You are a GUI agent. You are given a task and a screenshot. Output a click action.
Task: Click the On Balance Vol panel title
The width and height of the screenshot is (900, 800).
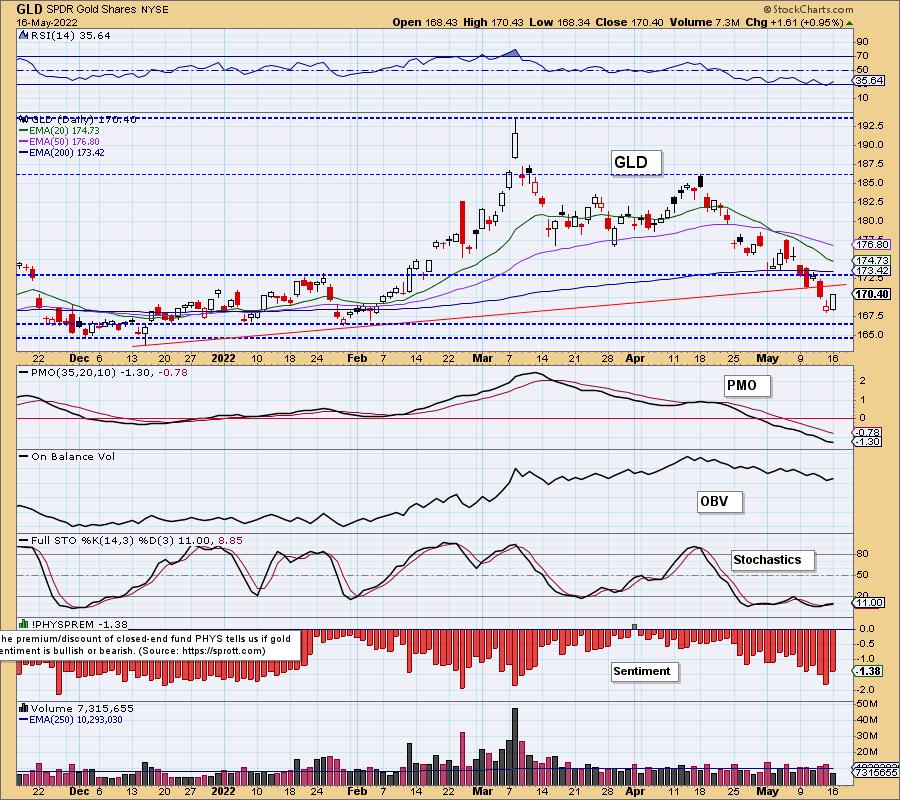coord(67,457)
